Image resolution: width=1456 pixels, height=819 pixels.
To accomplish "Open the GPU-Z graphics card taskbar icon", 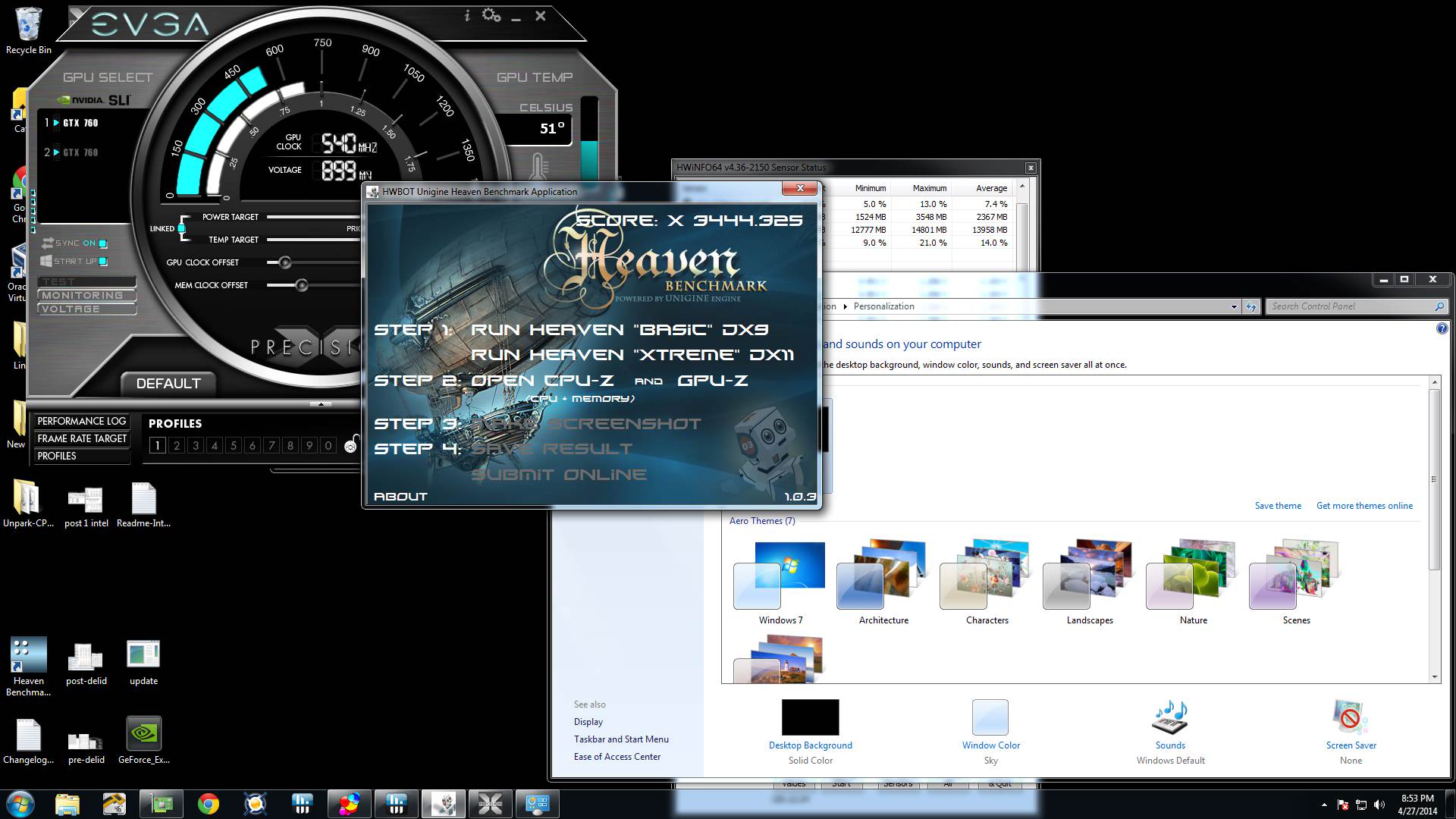I will pos(162,803).
